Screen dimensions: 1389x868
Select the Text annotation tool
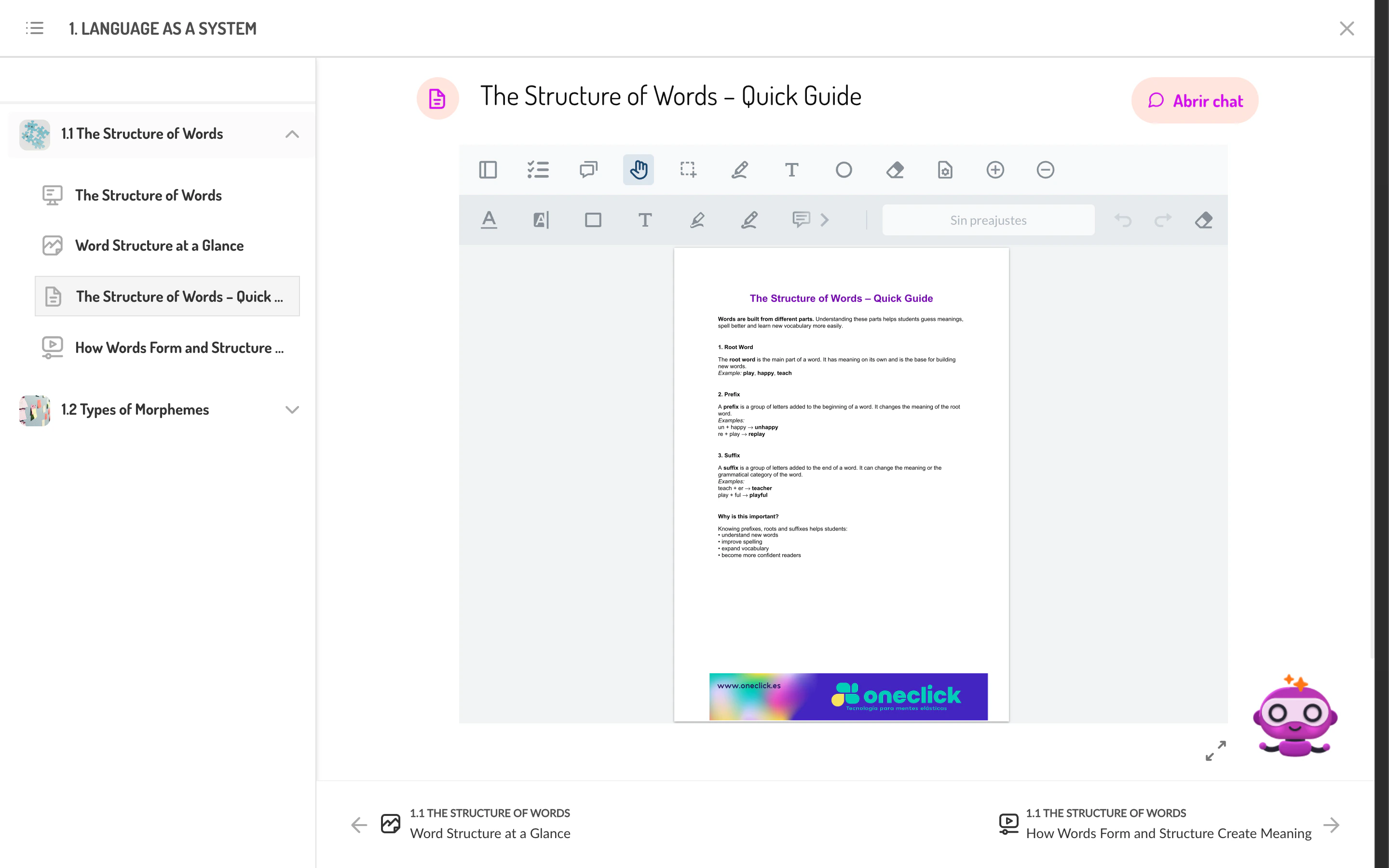(x=791, y=170)
